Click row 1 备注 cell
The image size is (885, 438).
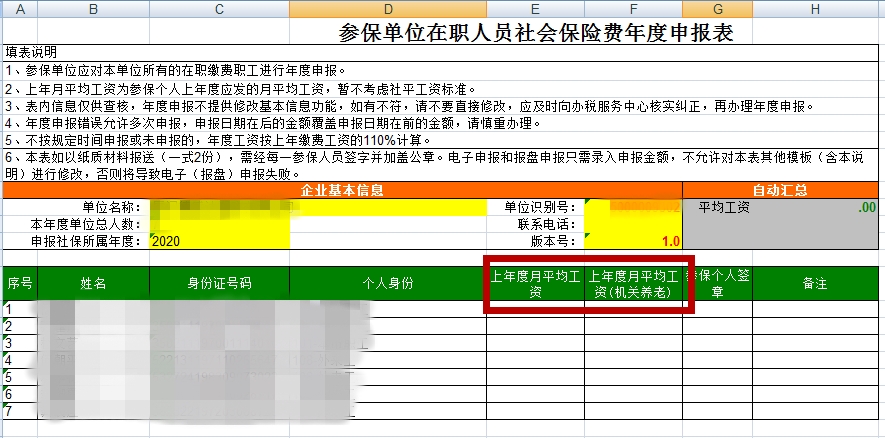coord(816,309)
